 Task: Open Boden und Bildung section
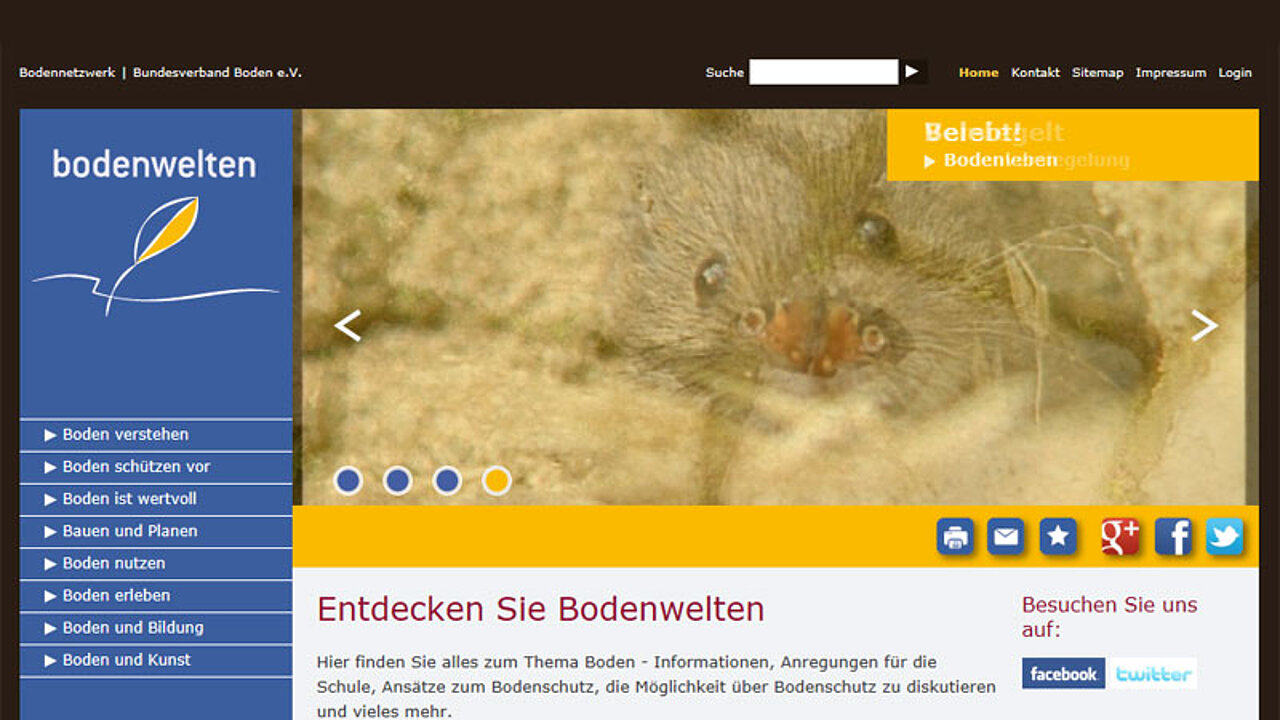(156, 627)
